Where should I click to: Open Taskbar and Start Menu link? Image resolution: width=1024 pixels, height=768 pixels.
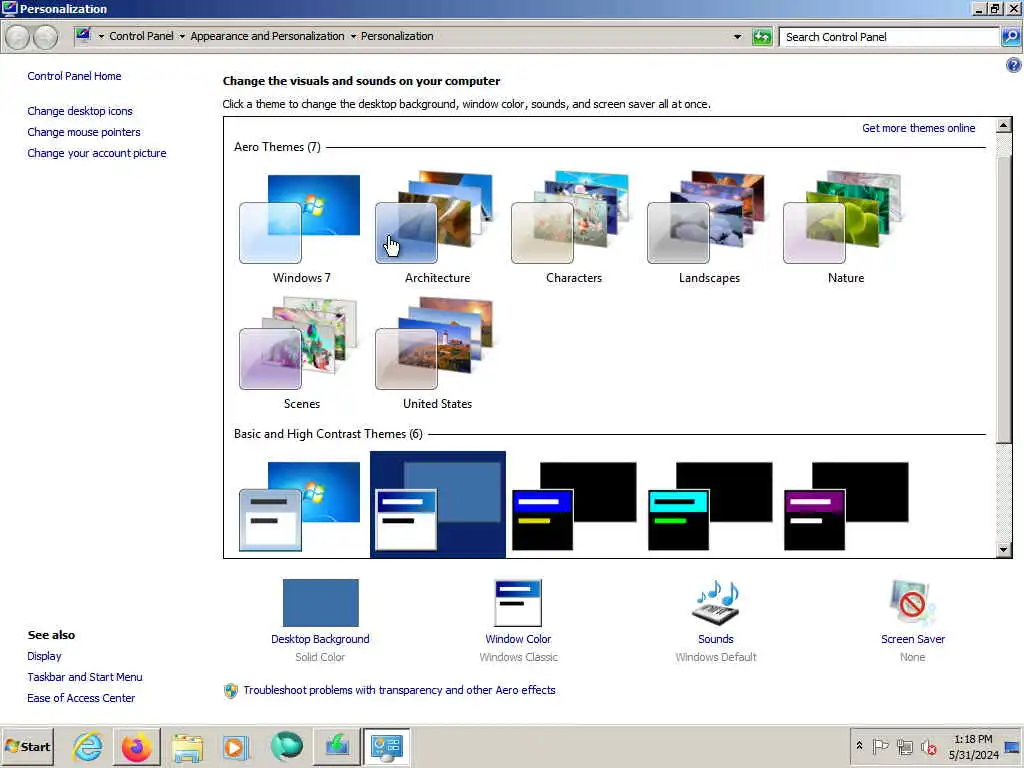point(85,677)
